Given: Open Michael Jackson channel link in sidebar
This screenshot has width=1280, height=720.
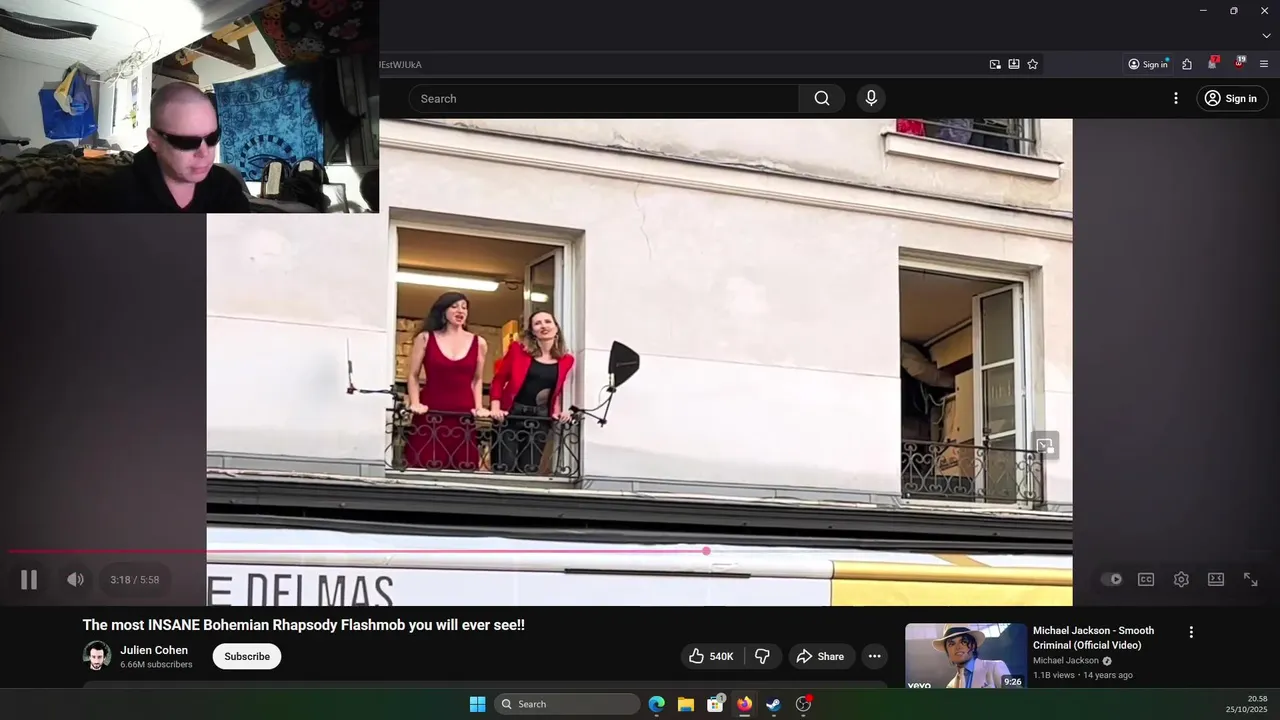Looking at the screenshot, I should click(x=1066, y=661).
